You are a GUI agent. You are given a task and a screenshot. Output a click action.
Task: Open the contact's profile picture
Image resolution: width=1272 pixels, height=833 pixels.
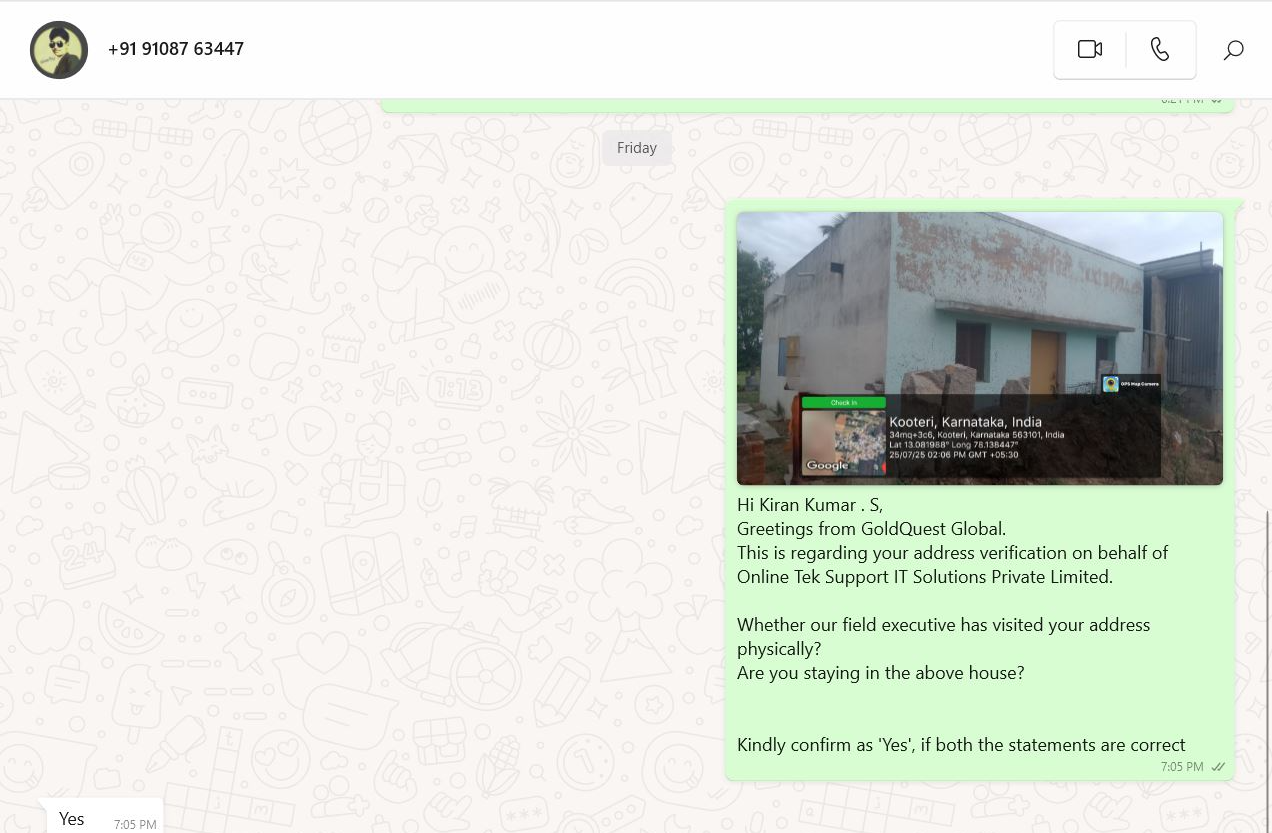click(59, 49)
